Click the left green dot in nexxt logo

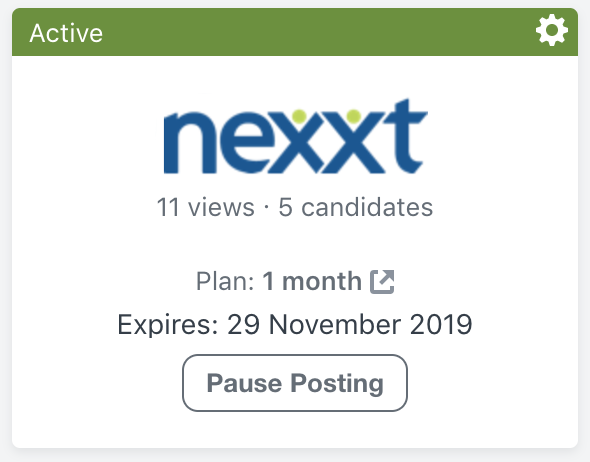[299, 116]
